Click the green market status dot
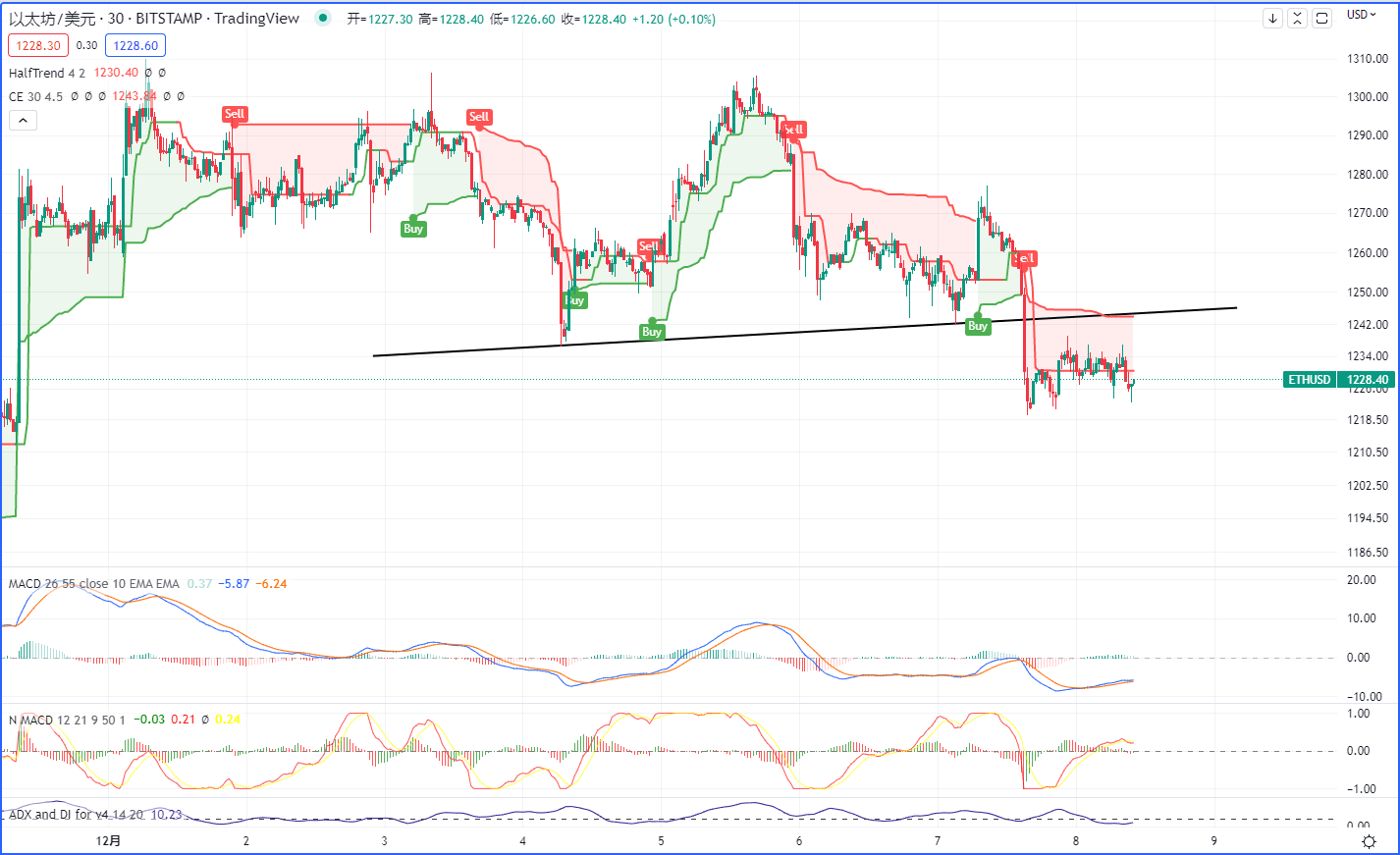Screen dimensions: 1400x855 click(323, 18)
